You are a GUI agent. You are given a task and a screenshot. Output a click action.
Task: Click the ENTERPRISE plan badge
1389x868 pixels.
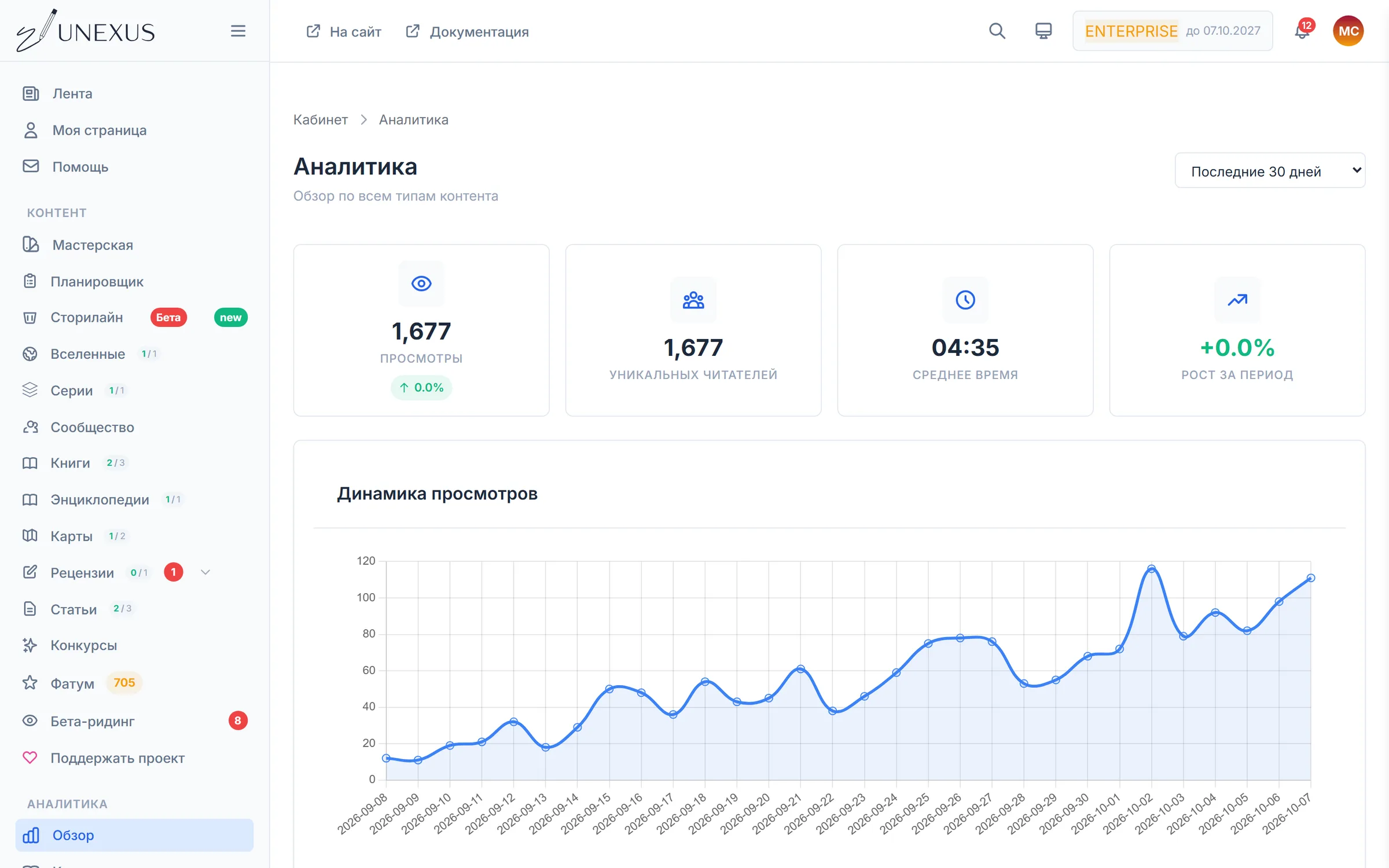coord(1131,31)
